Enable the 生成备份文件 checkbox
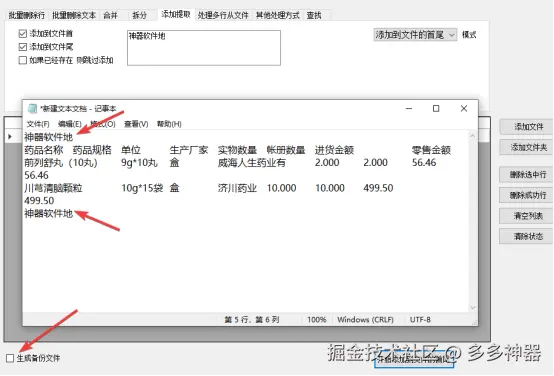Screen dimensions: 554x376 pos(10,358)
